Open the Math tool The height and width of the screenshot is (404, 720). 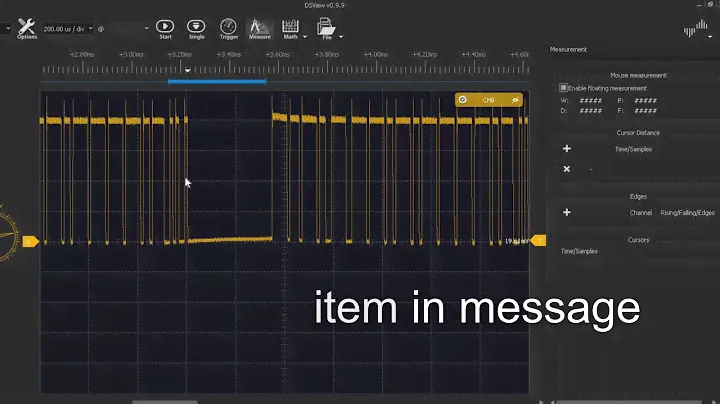click(x=290, y=26)
